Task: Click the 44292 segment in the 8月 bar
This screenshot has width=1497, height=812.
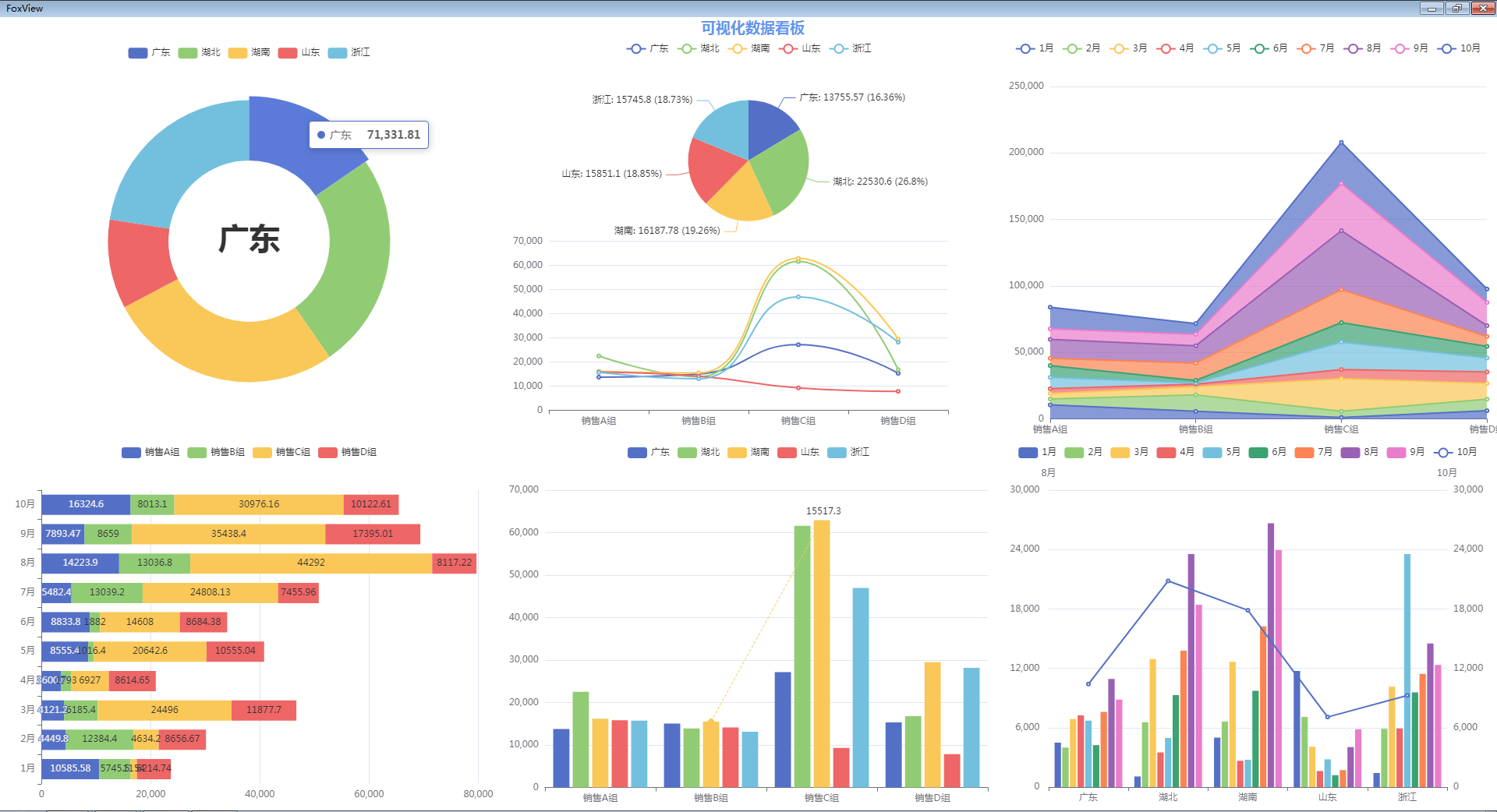Action: [310, 563]
